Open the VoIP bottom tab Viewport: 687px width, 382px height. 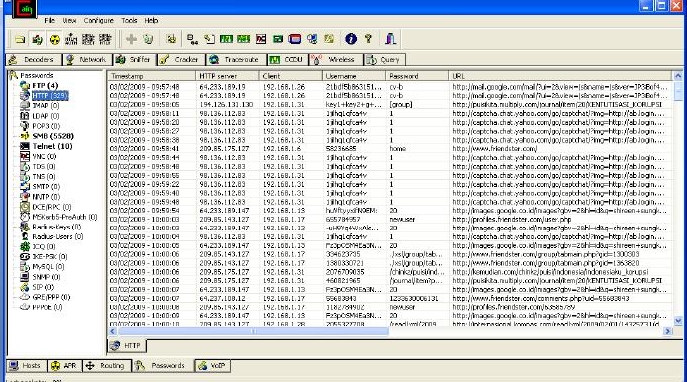point(212,366)
